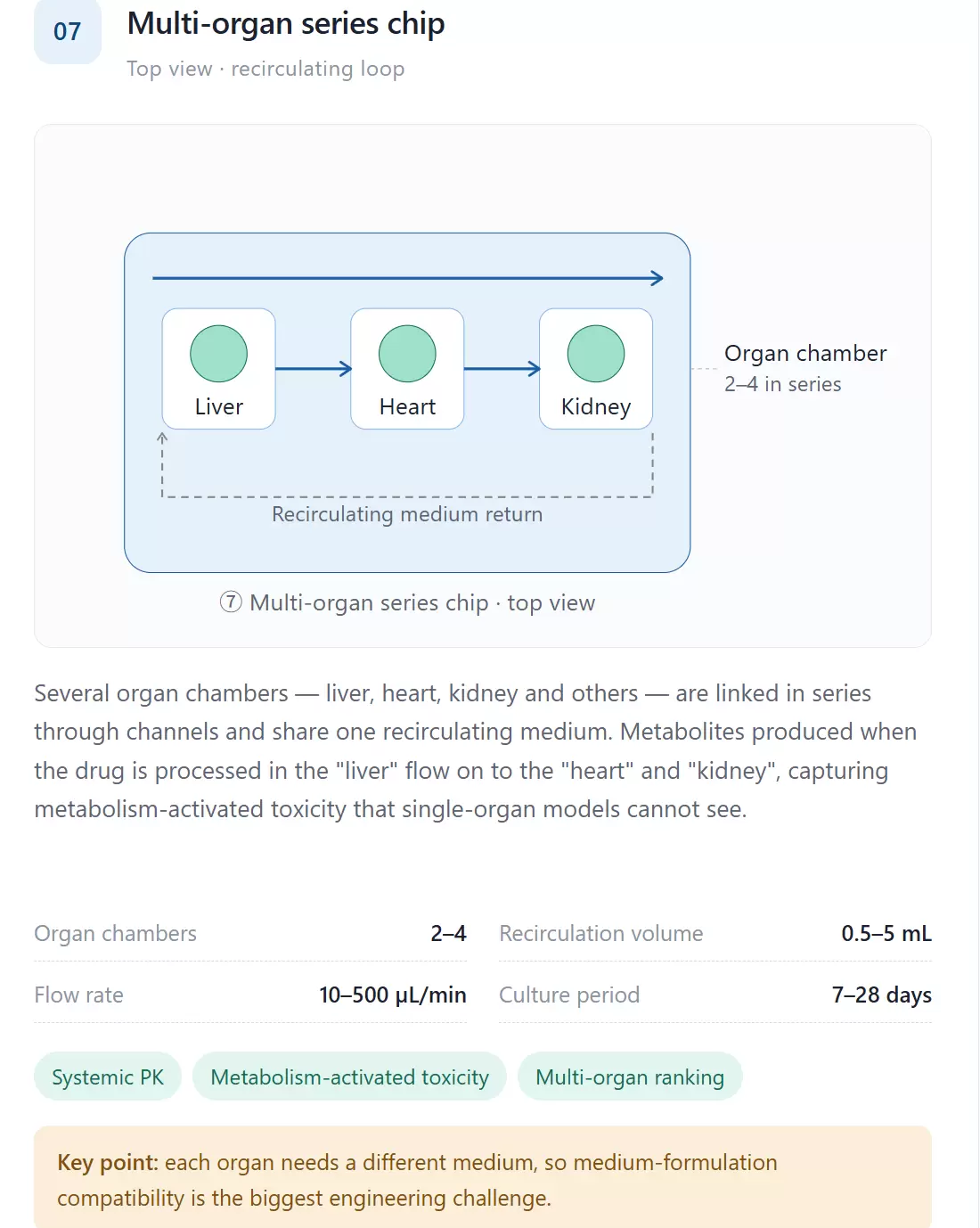Click the arrow between Heart and Kidney
This screenshot has width=980, height=1228.
point(502,368)
